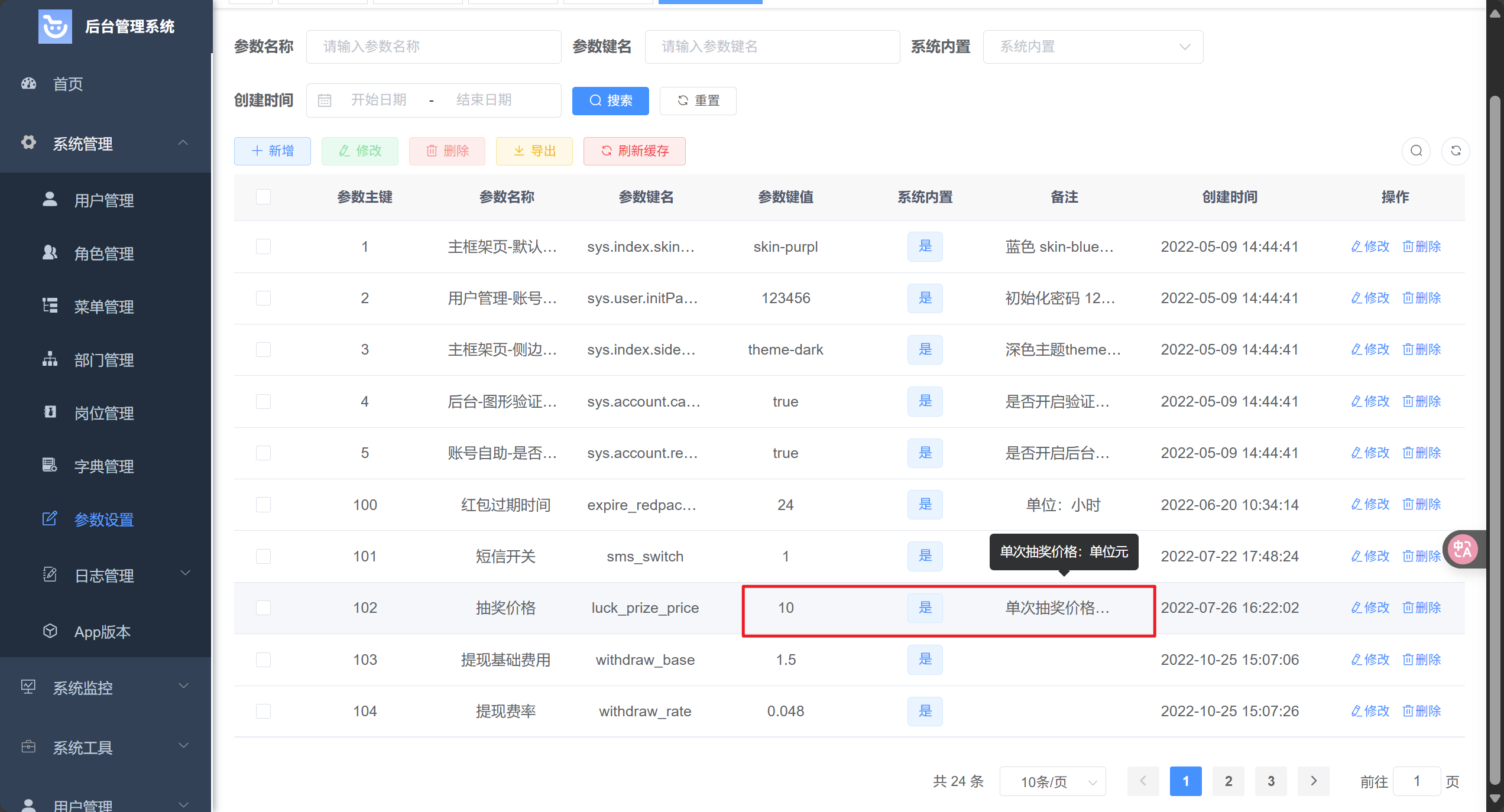The height and width of the screenshot is (812, 1504).
Task: Toggle the select-all header checkbox
Action: point(263,197)
